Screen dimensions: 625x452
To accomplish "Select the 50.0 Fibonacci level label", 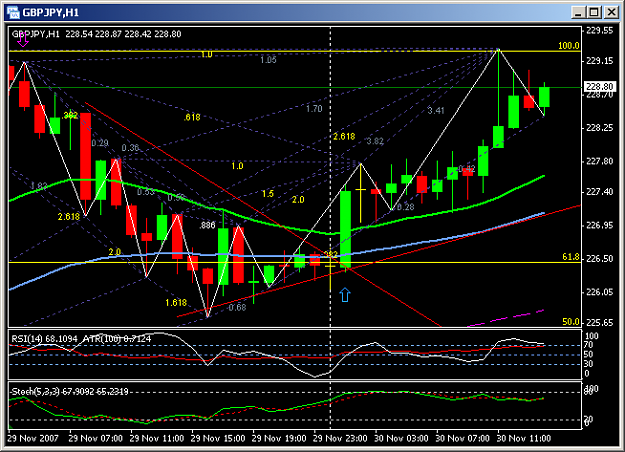I will point(571,321).
